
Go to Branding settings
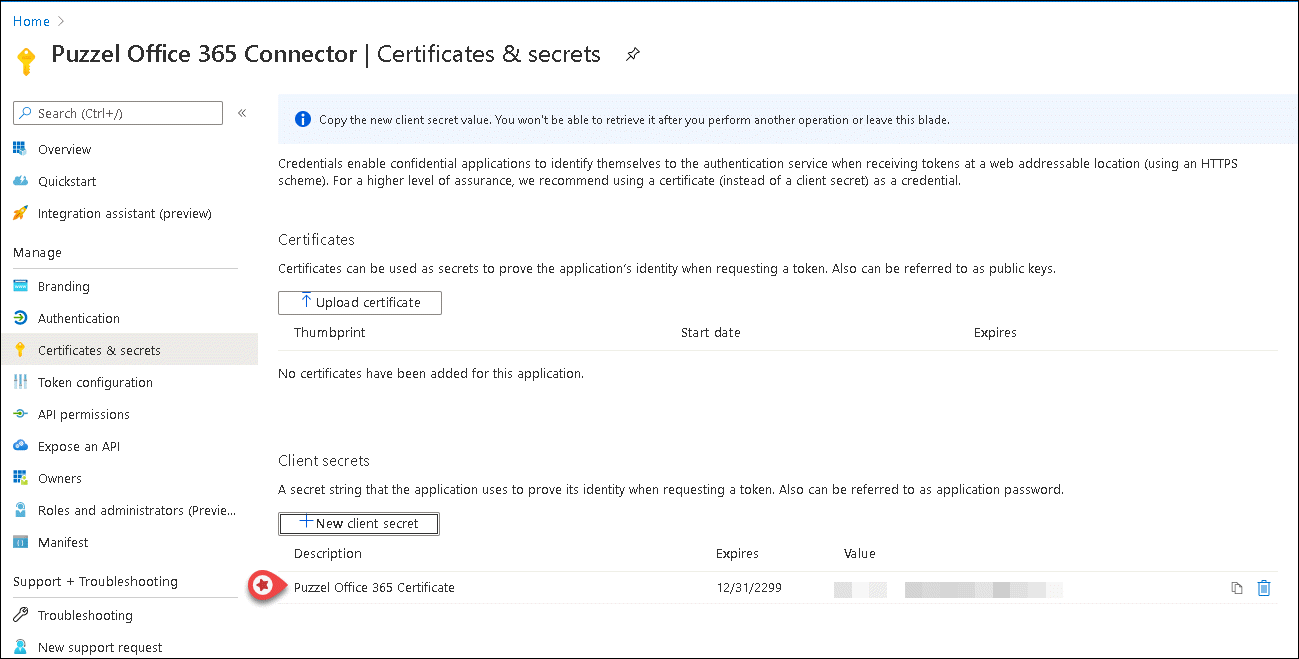[63, 287]
